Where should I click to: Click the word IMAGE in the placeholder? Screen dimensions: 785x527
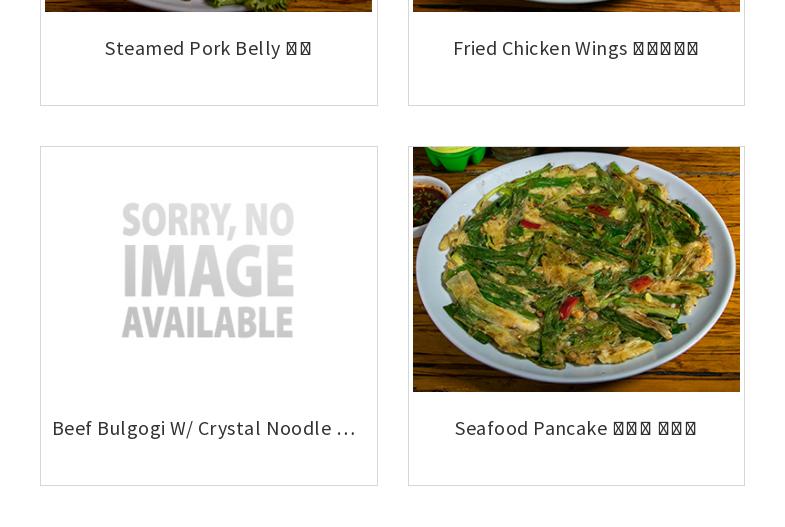point(208,271)
